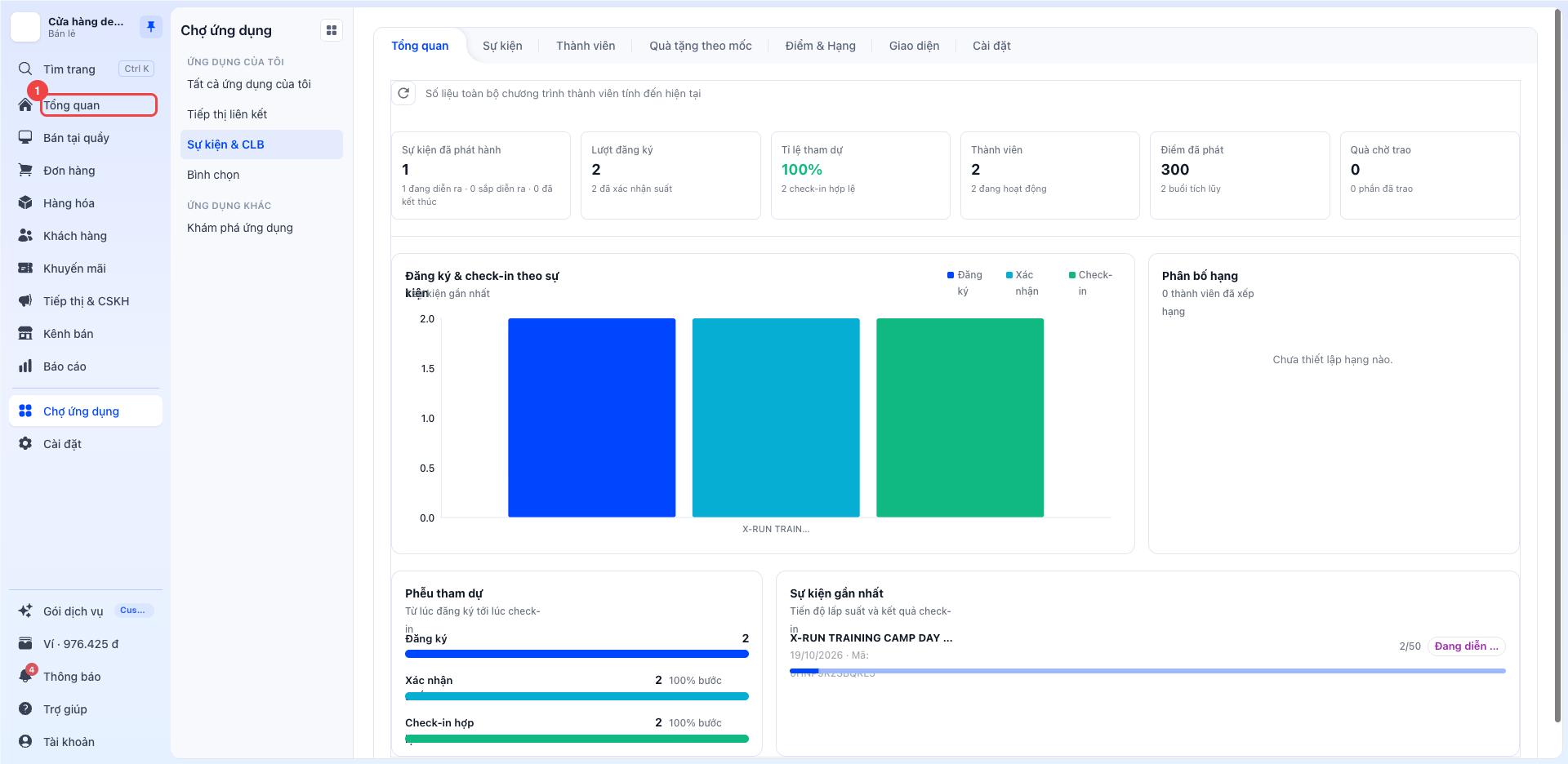Click the Báo cáo chart icon
Screen dimensions: 1568x764
25,366
